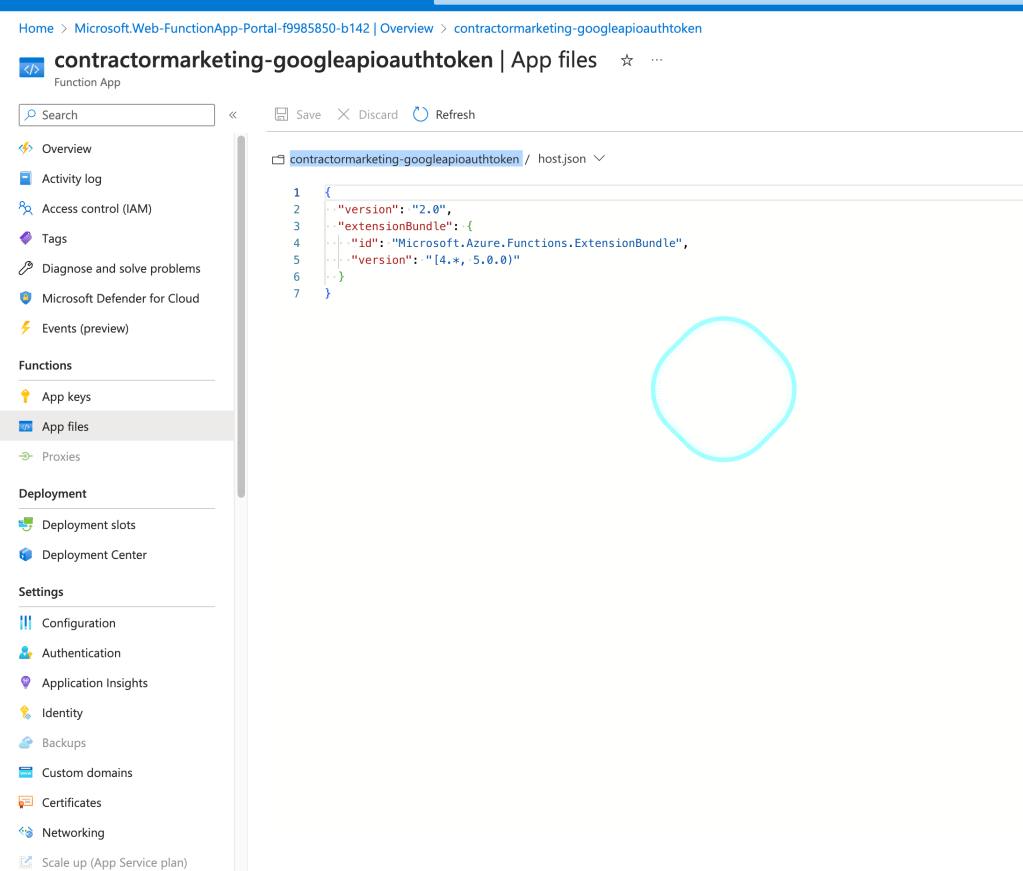Click the App keys key icon
This screenshot has height=871, width=1023.
pos(25,396)
